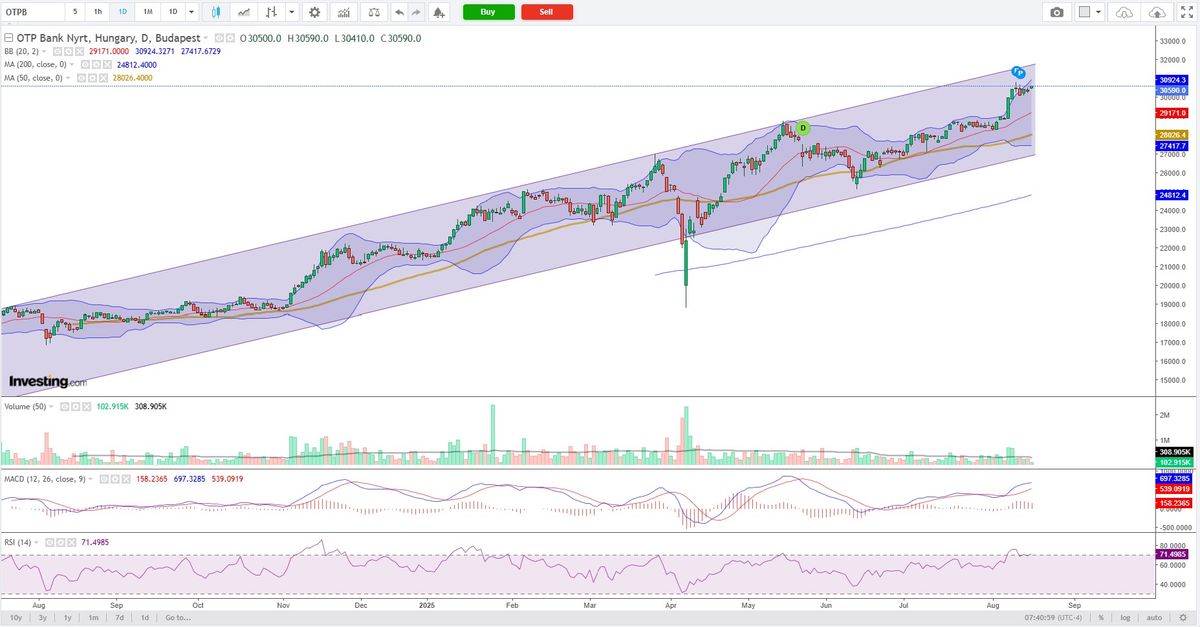The height and width of the screenshot is (627, 1200).
Task: Hide the MA (200, close, 0) indicator
Action: pyautogui.click(x=84, y=64)
